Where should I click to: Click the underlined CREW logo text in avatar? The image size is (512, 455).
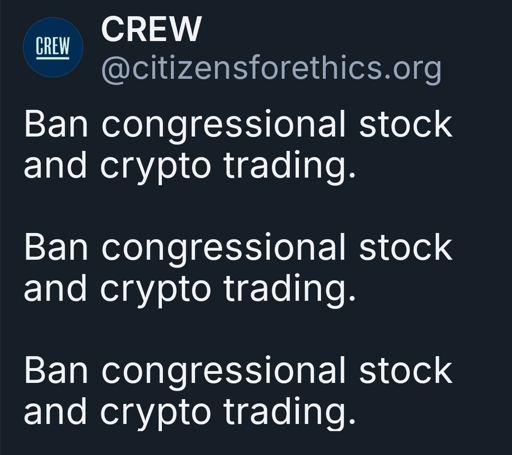click(53, 48)
